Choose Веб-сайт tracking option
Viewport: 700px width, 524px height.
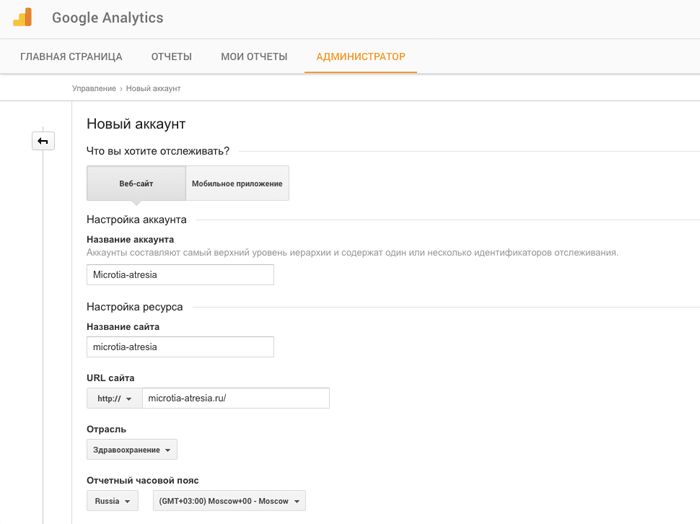pyautogui.click(x=136, y=183)
